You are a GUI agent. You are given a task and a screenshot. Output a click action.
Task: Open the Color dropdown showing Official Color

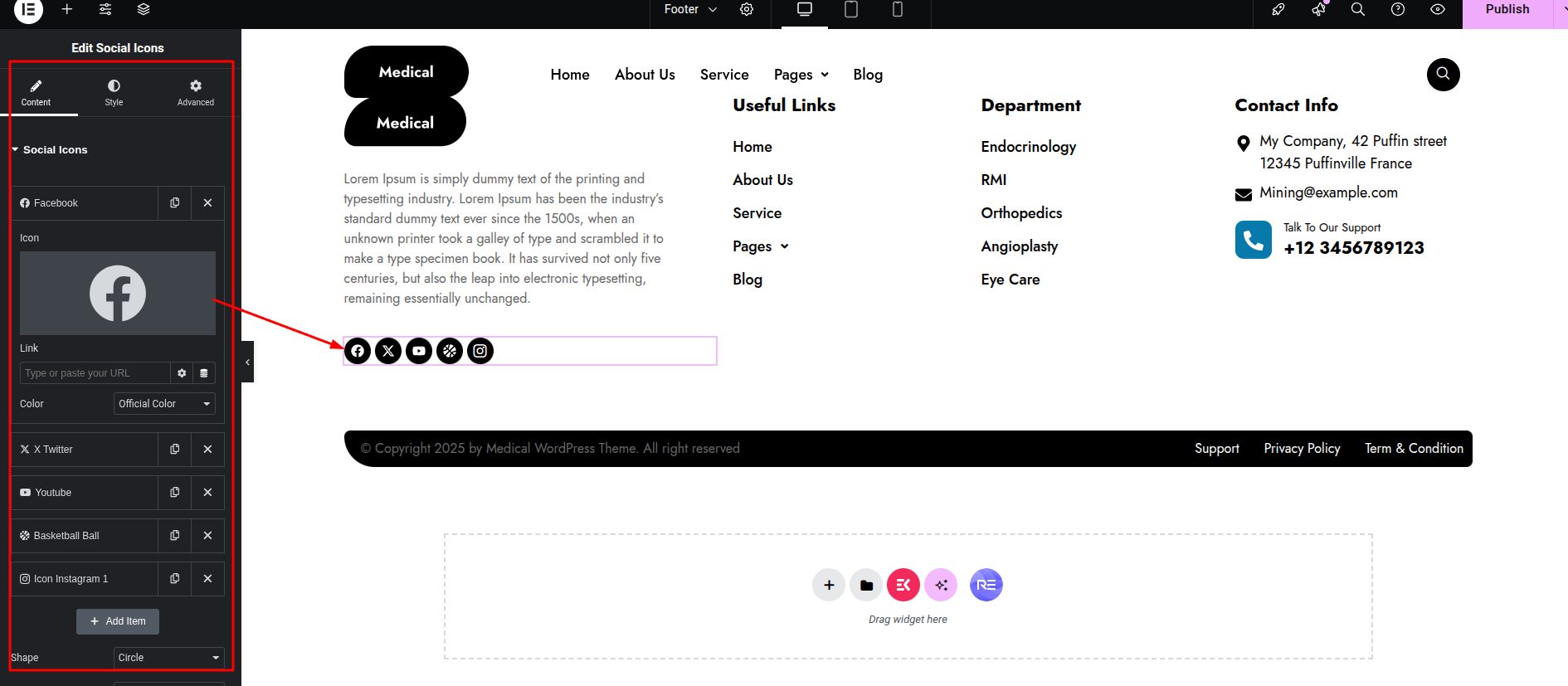(164, 404)
